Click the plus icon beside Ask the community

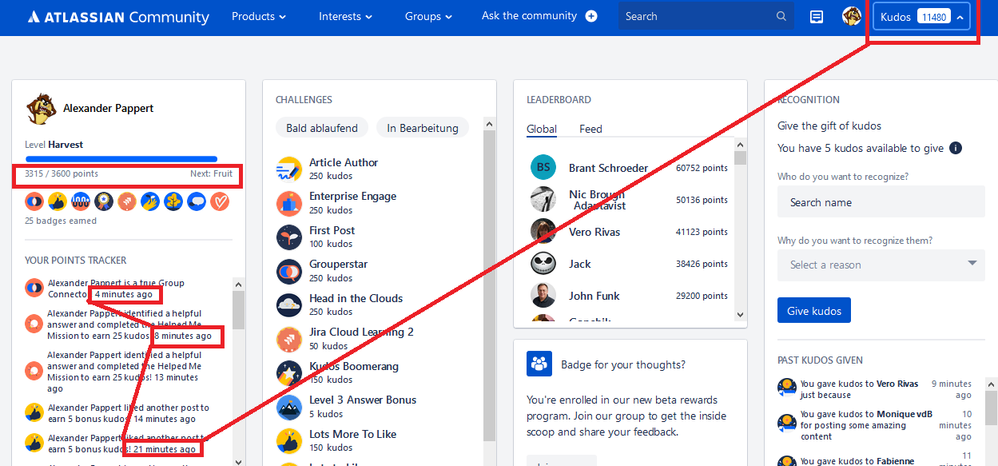591,17
